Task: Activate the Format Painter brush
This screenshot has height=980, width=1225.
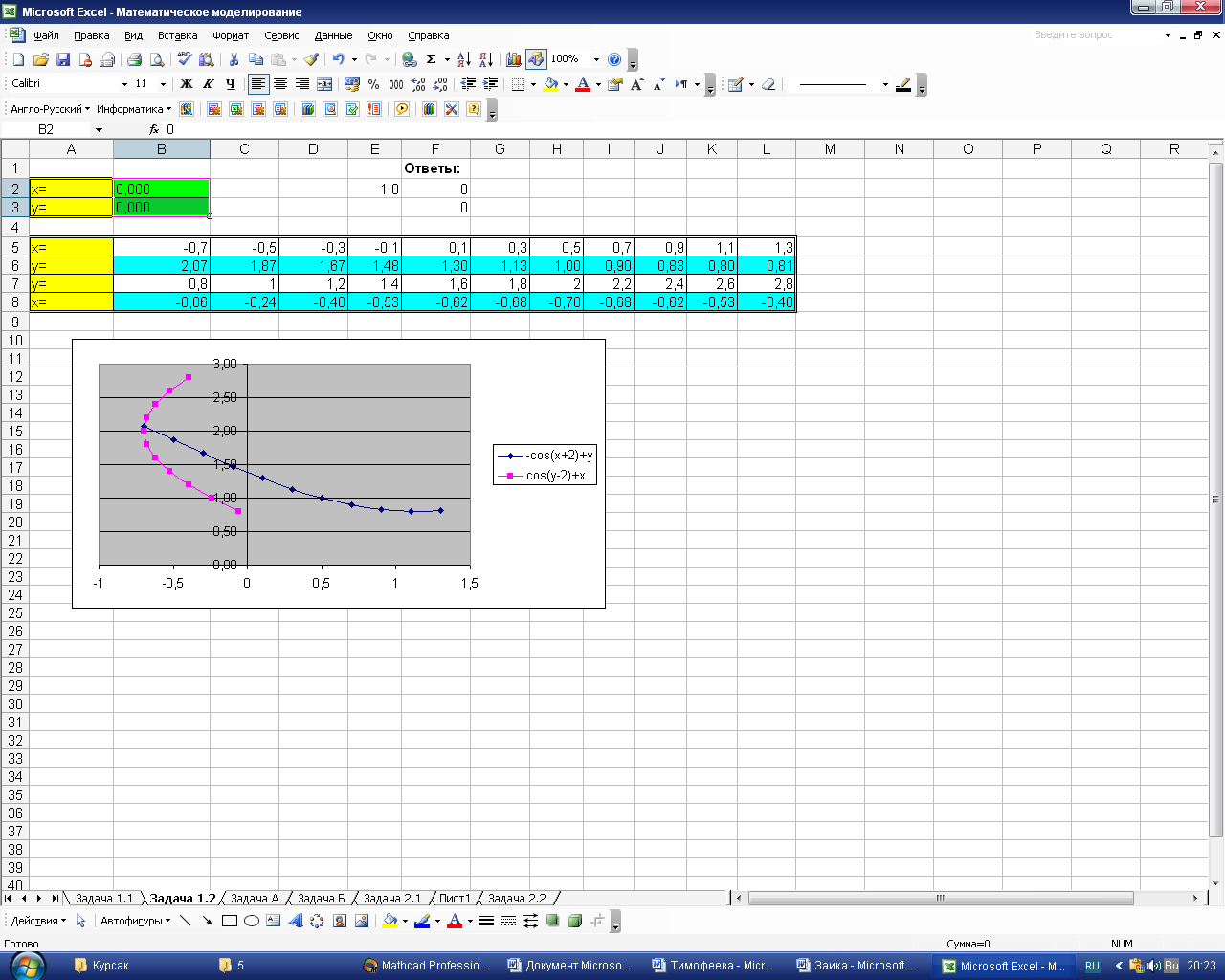Action: pyautogui.click(x=311, y=59)
